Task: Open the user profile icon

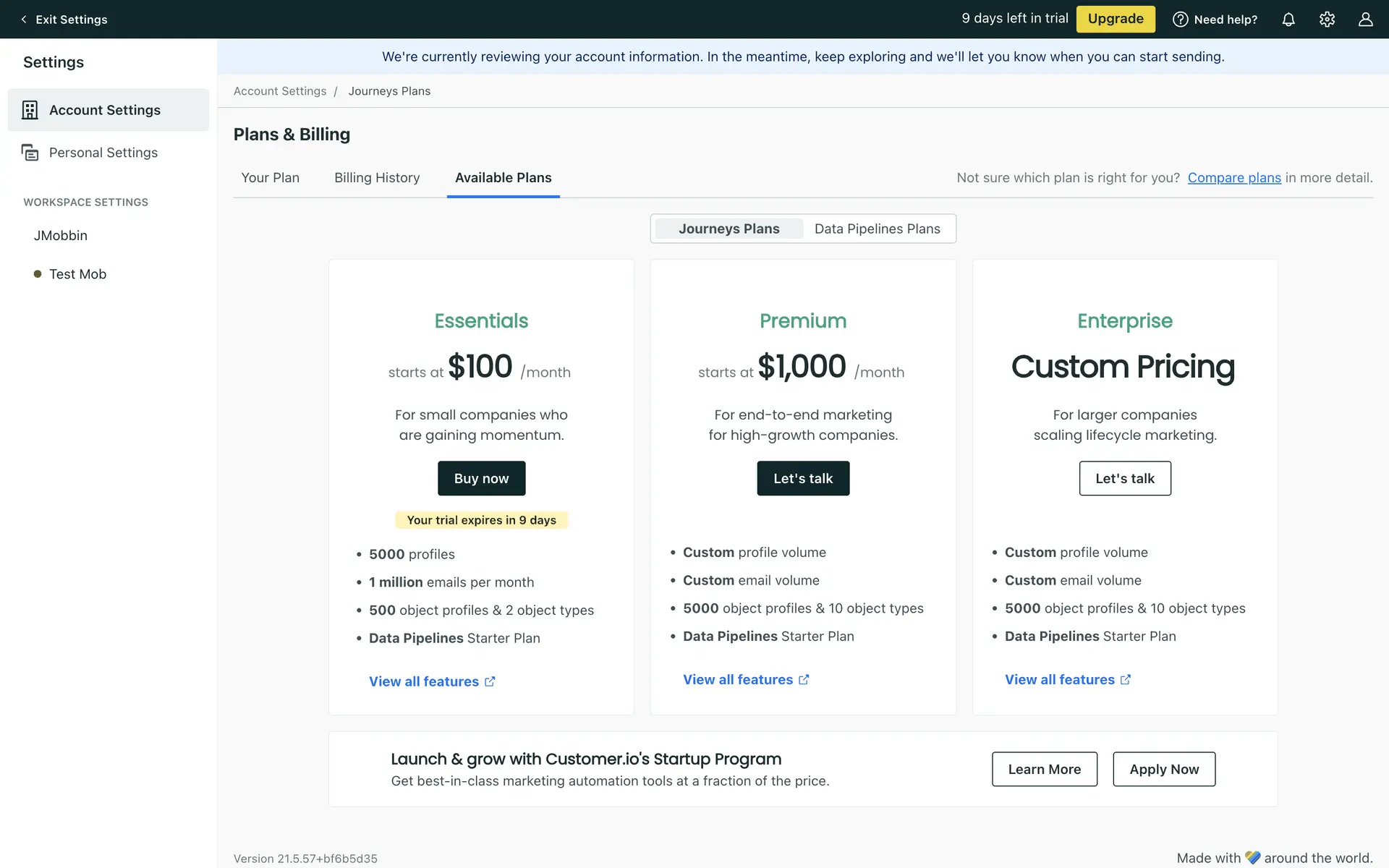Action: [1365, 20]
